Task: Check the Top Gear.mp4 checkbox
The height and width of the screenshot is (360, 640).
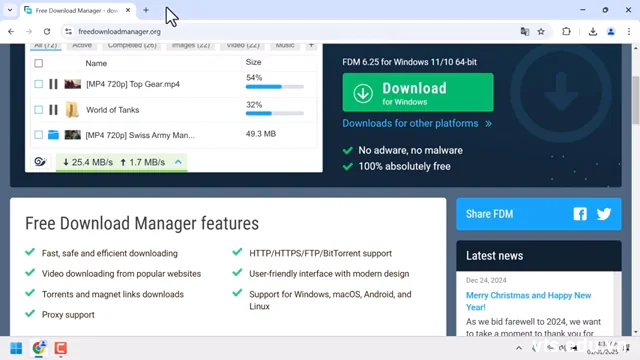Action: point(38,84)
